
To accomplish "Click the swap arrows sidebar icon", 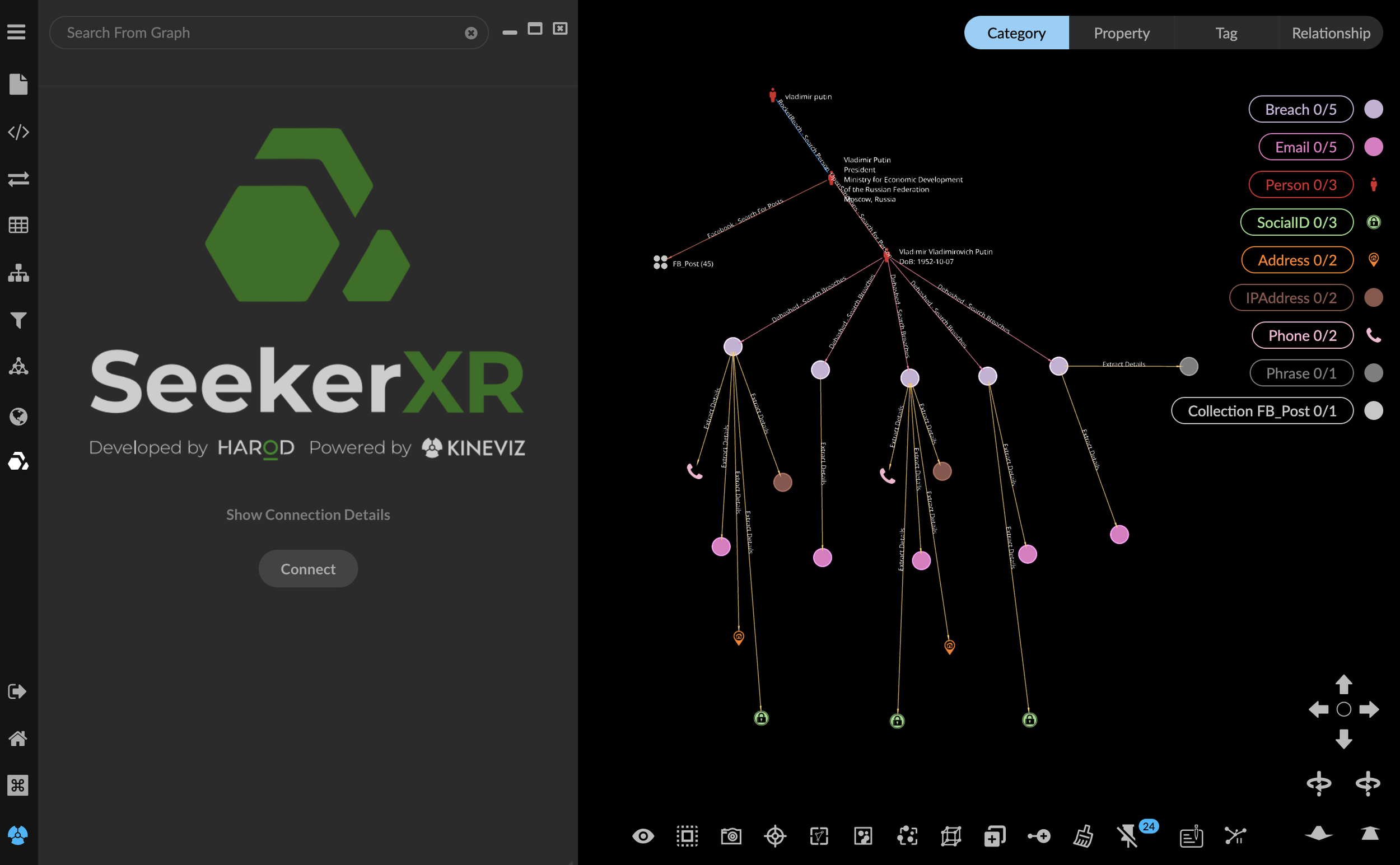I will [18, 179].
